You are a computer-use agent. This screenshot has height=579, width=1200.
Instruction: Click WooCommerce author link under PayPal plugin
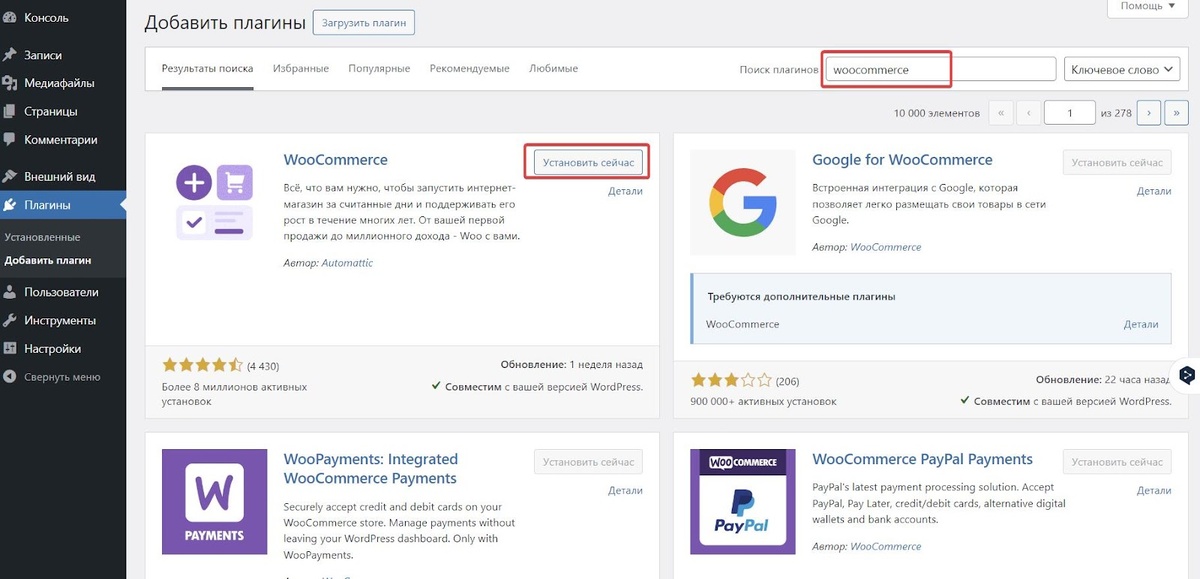pyautogui.click(x=886, y=546)
